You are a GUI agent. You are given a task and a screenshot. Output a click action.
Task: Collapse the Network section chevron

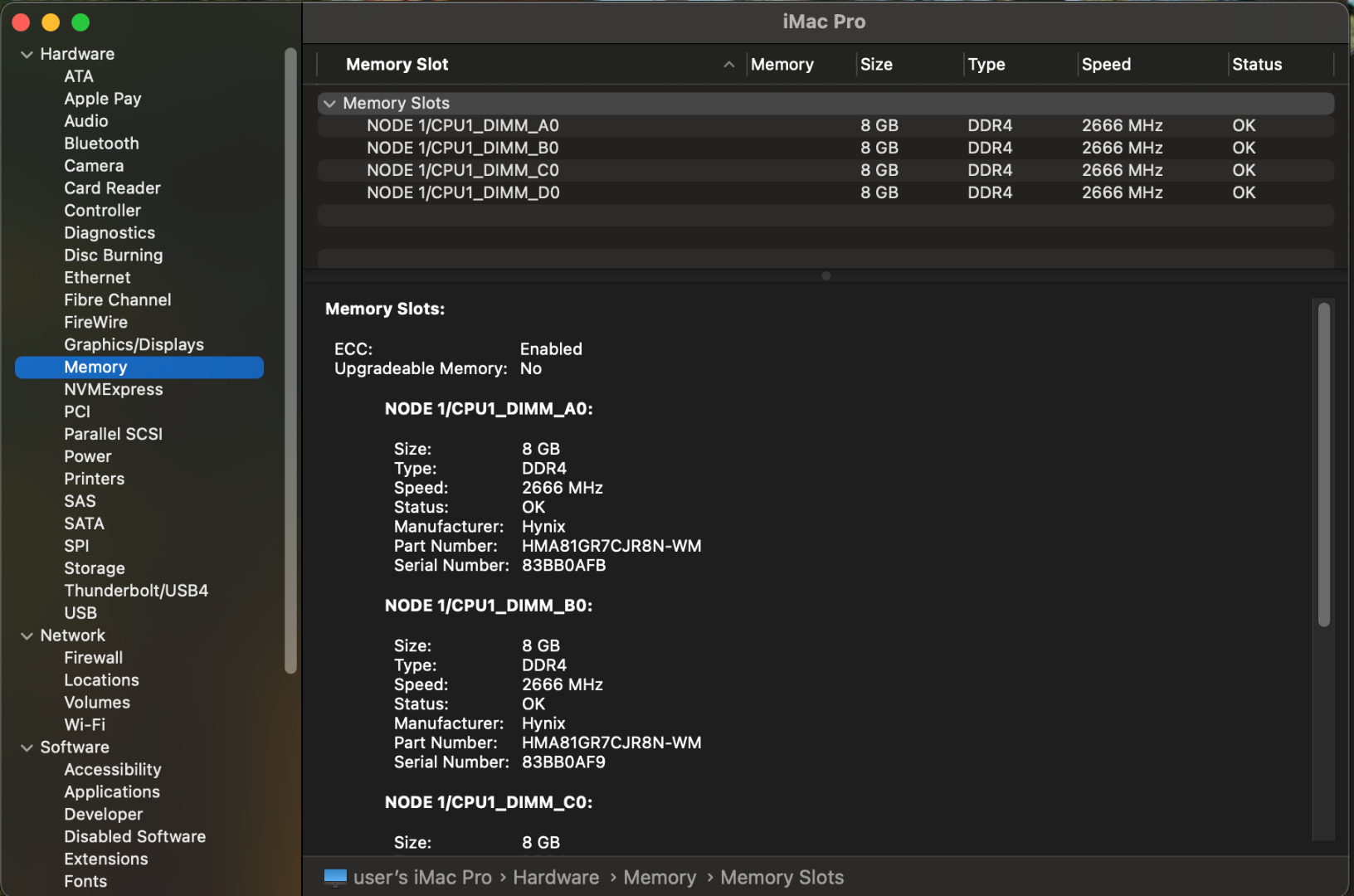(x=27, y=636)
